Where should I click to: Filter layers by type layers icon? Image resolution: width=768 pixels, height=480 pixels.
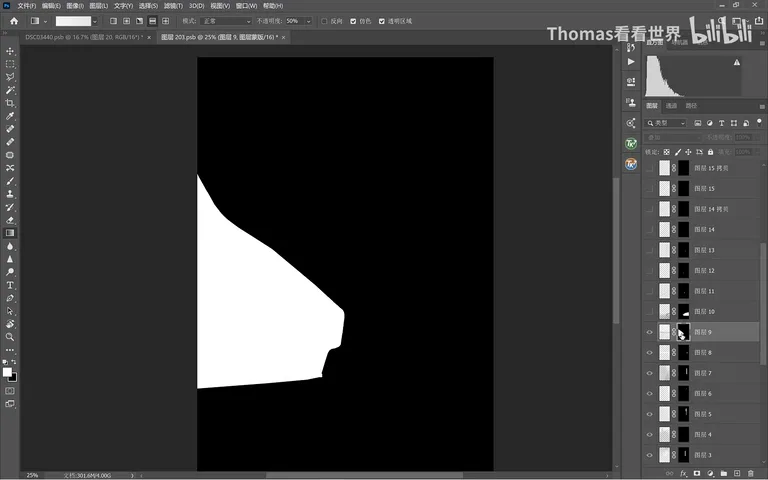click(x=721, y=123)
